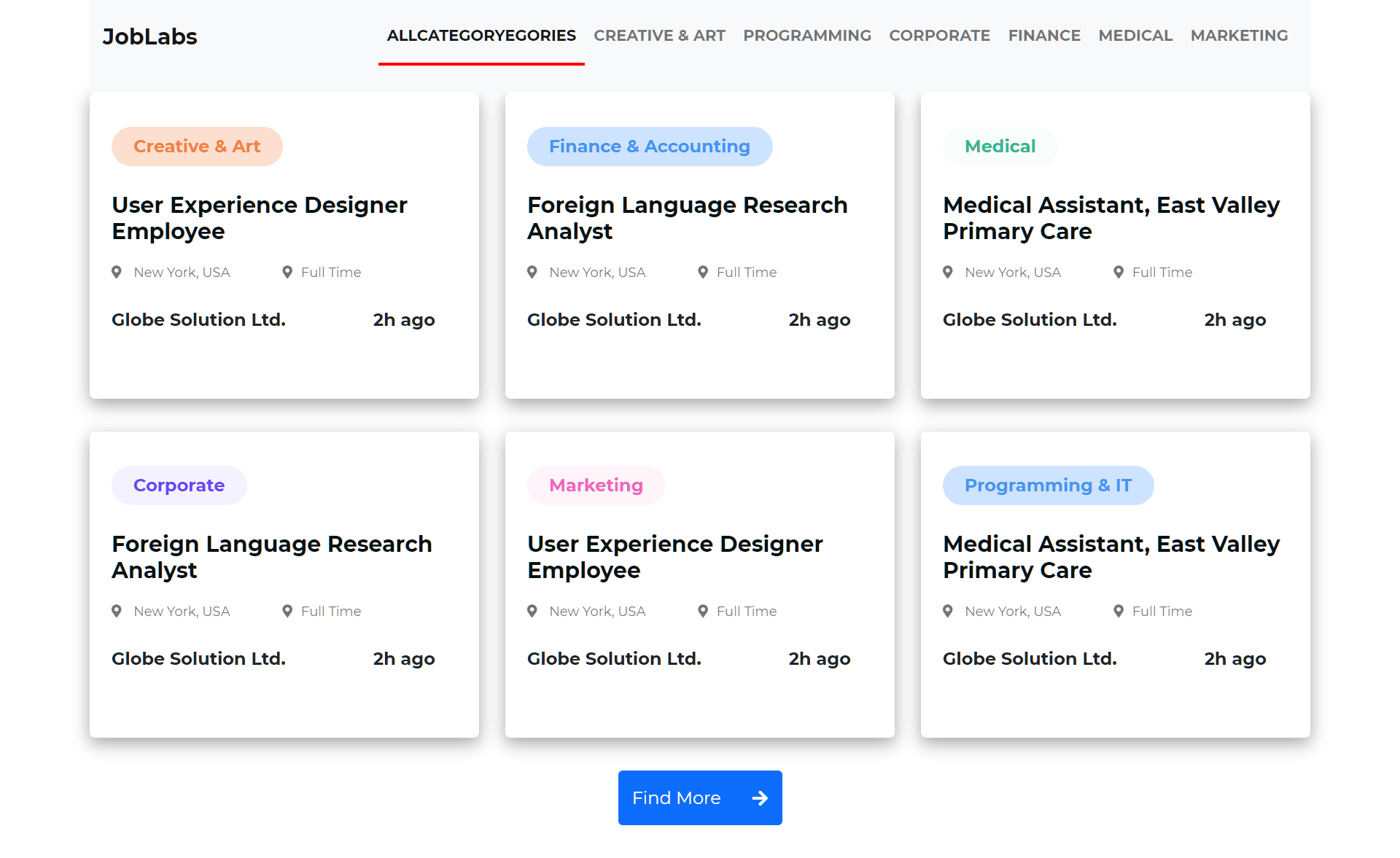Click the location pin on Medical Assistant card

[948, 272]
